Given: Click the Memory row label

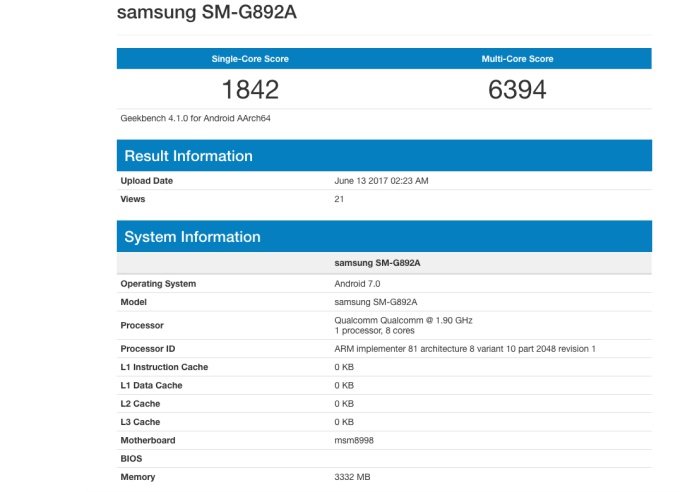Looking at the screenshot, I should pyautogui.click(x=137, y=477).
